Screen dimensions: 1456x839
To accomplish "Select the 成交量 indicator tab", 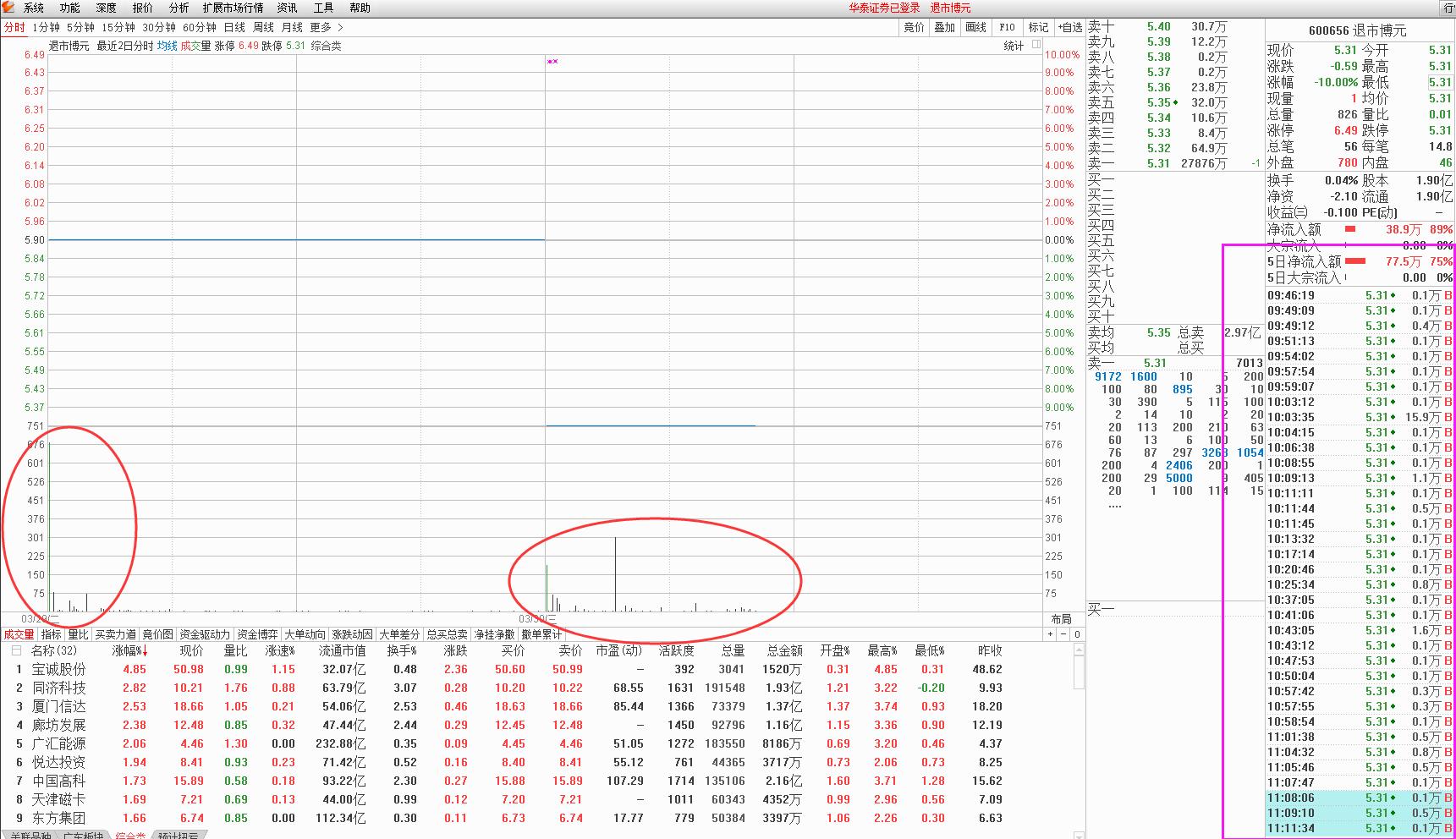I will point(19,634).
